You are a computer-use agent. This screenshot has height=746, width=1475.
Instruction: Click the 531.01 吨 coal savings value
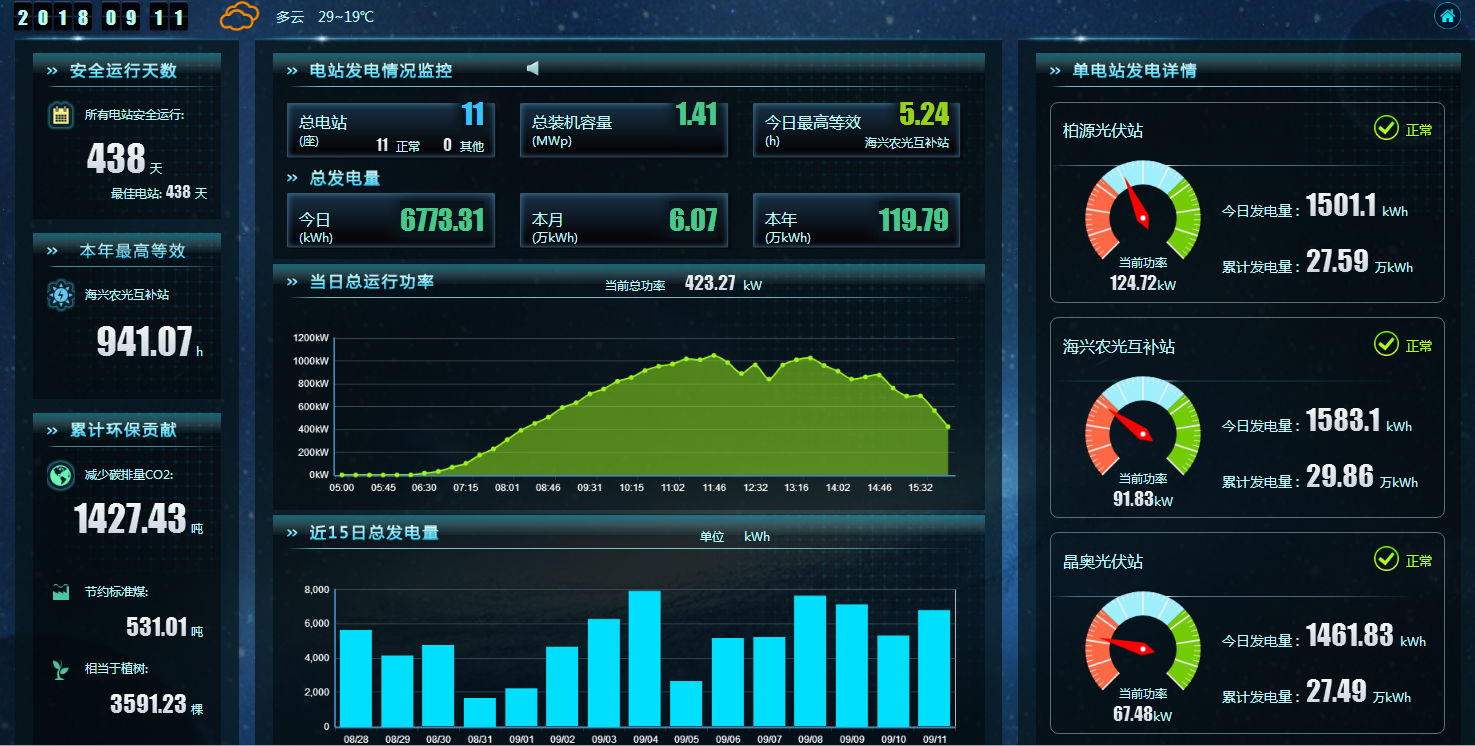(165, 627)
